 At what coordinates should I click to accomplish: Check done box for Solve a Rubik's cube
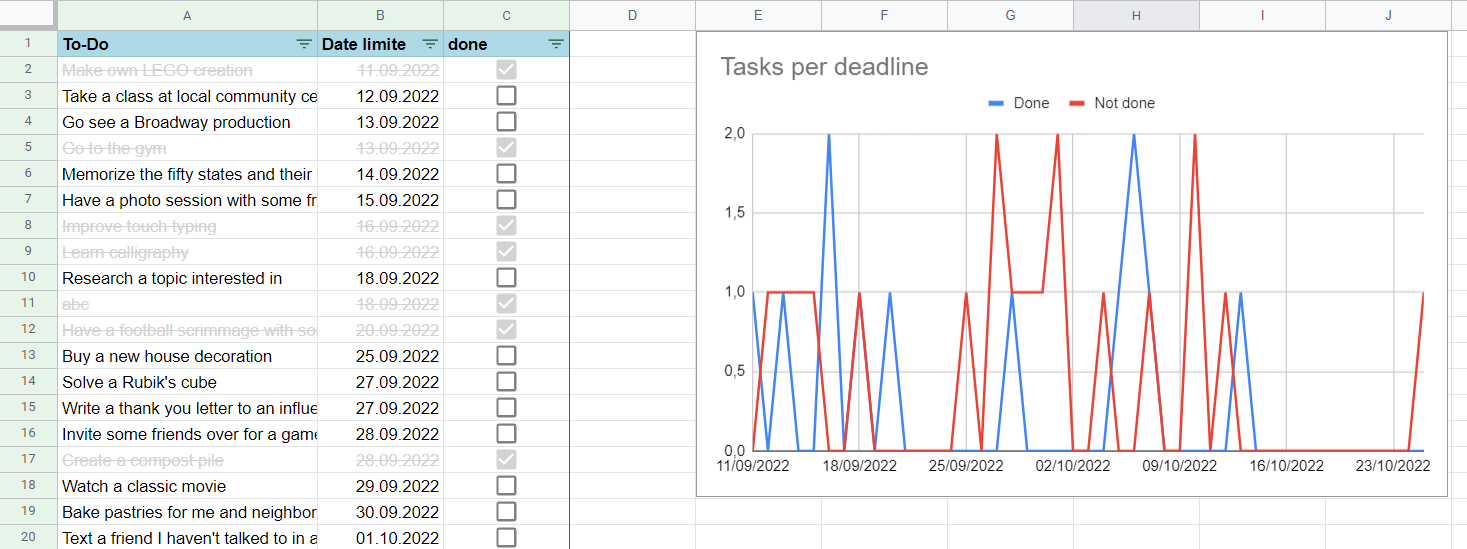[507, 382]
